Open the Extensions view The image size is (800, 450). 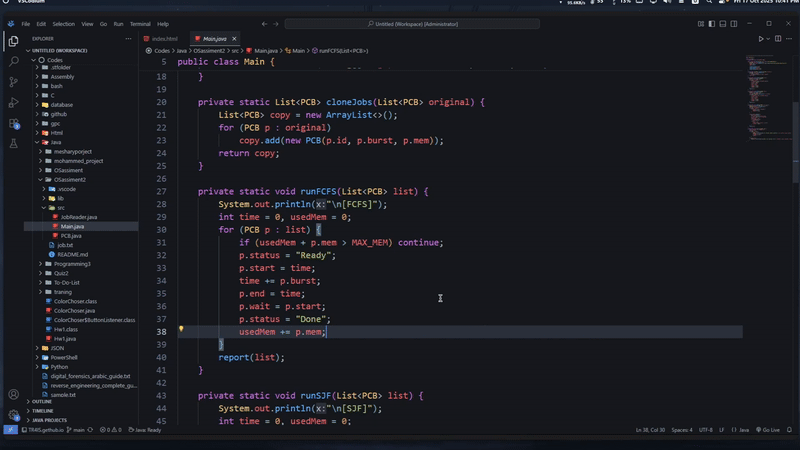[13, 124]
